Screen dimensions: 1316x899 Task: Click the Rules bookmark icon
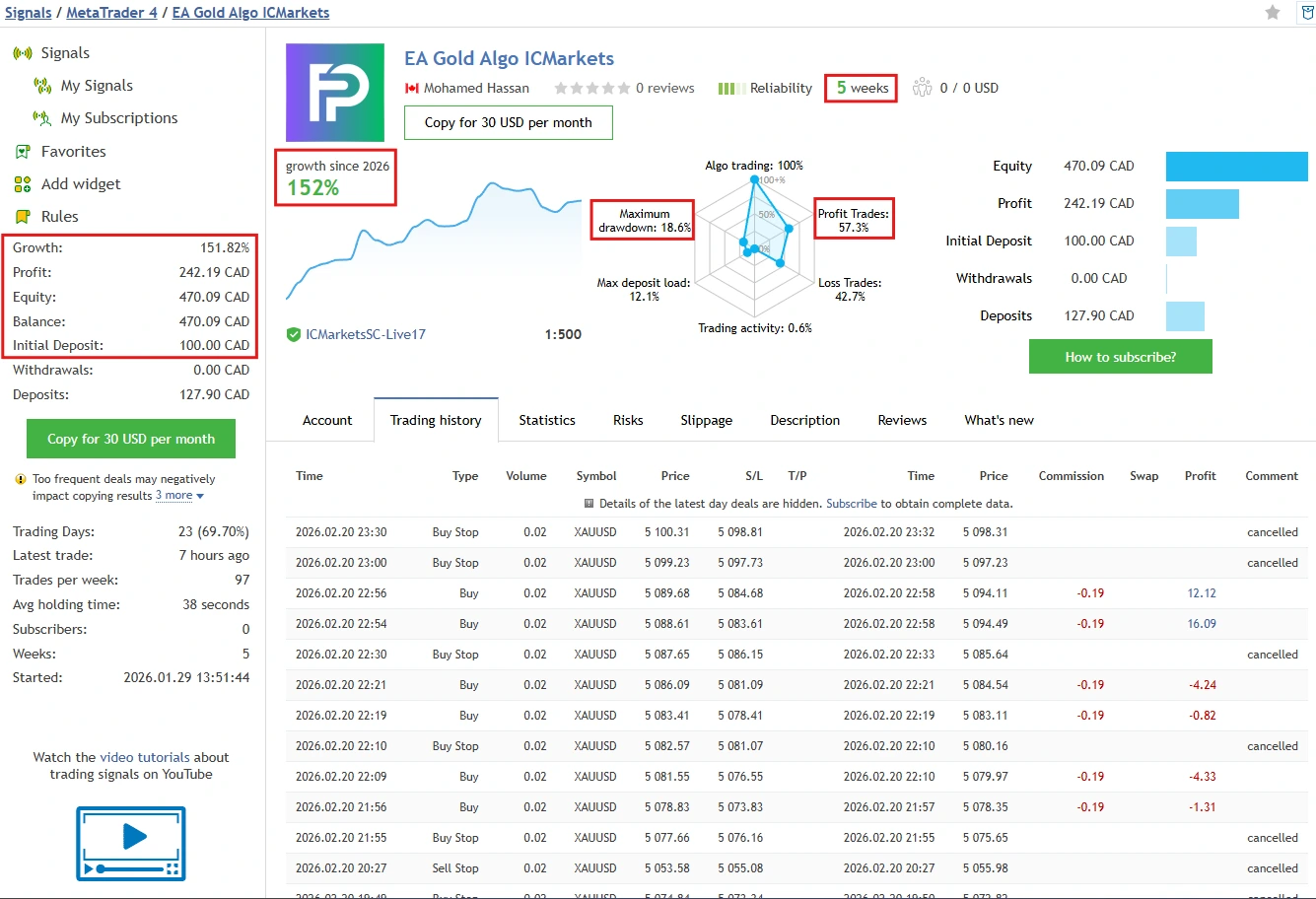click(x=23, y=217)
